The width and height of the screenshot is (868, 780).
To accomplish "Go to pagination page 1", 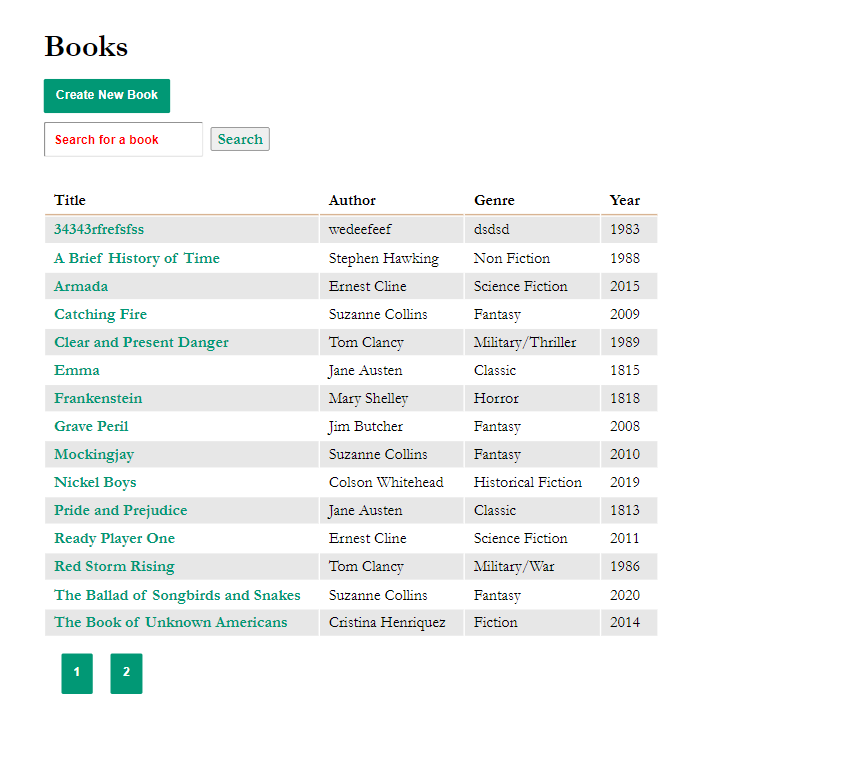I will [77, 673].
